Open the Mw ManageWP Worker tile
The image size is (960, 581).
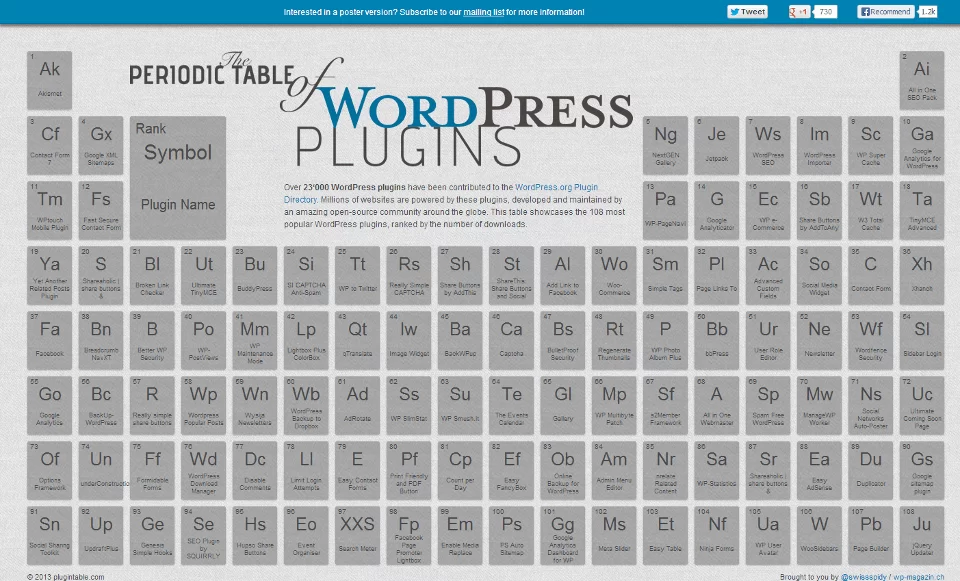tap(819, 405)
